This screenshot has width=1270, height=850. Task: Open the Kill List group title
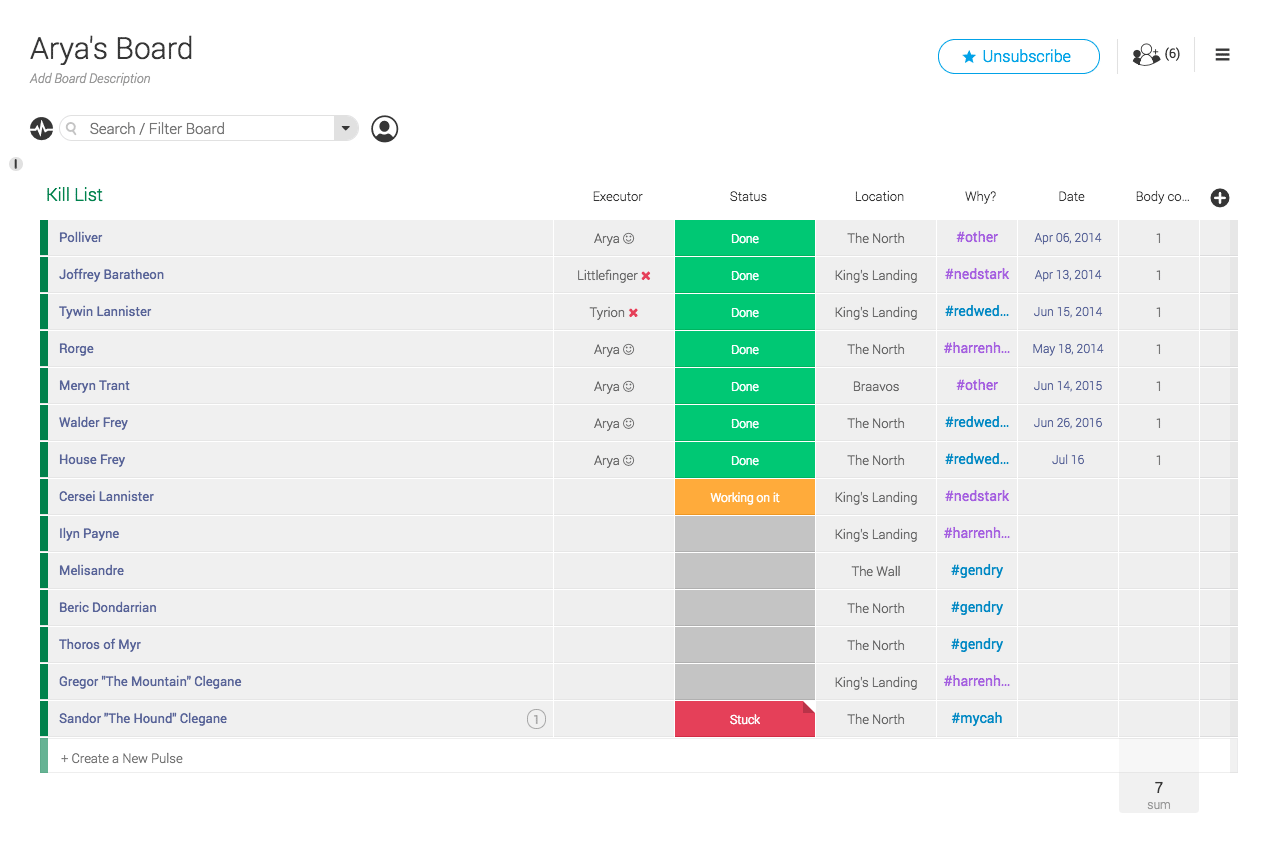pyautogui.click(x=75, y=195)
